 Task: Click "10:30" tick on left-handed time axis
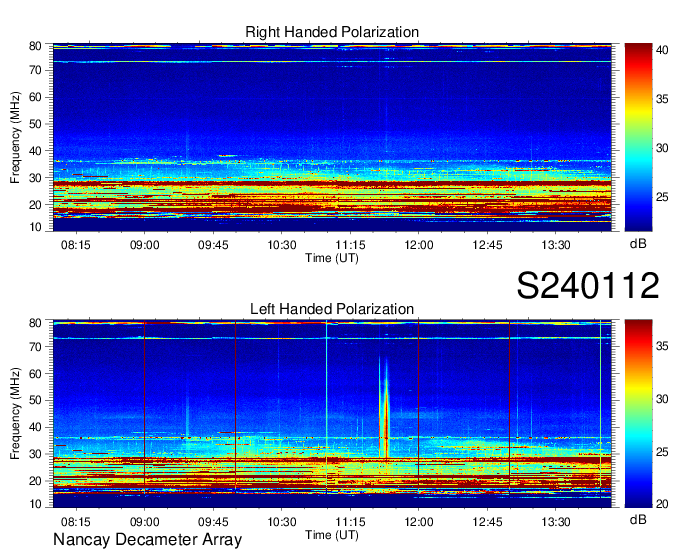pyautogui.click(x=281, y=522)
